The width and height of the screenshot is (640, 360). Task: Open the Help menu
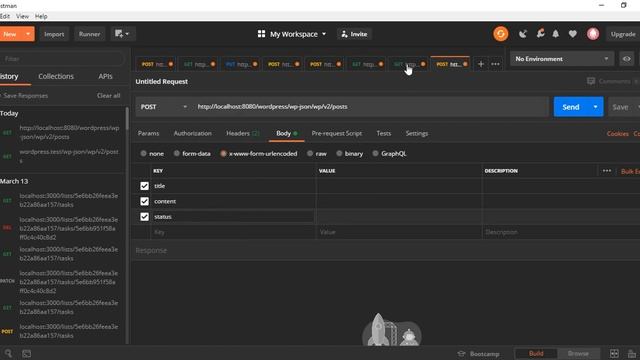tap(41, 16)
